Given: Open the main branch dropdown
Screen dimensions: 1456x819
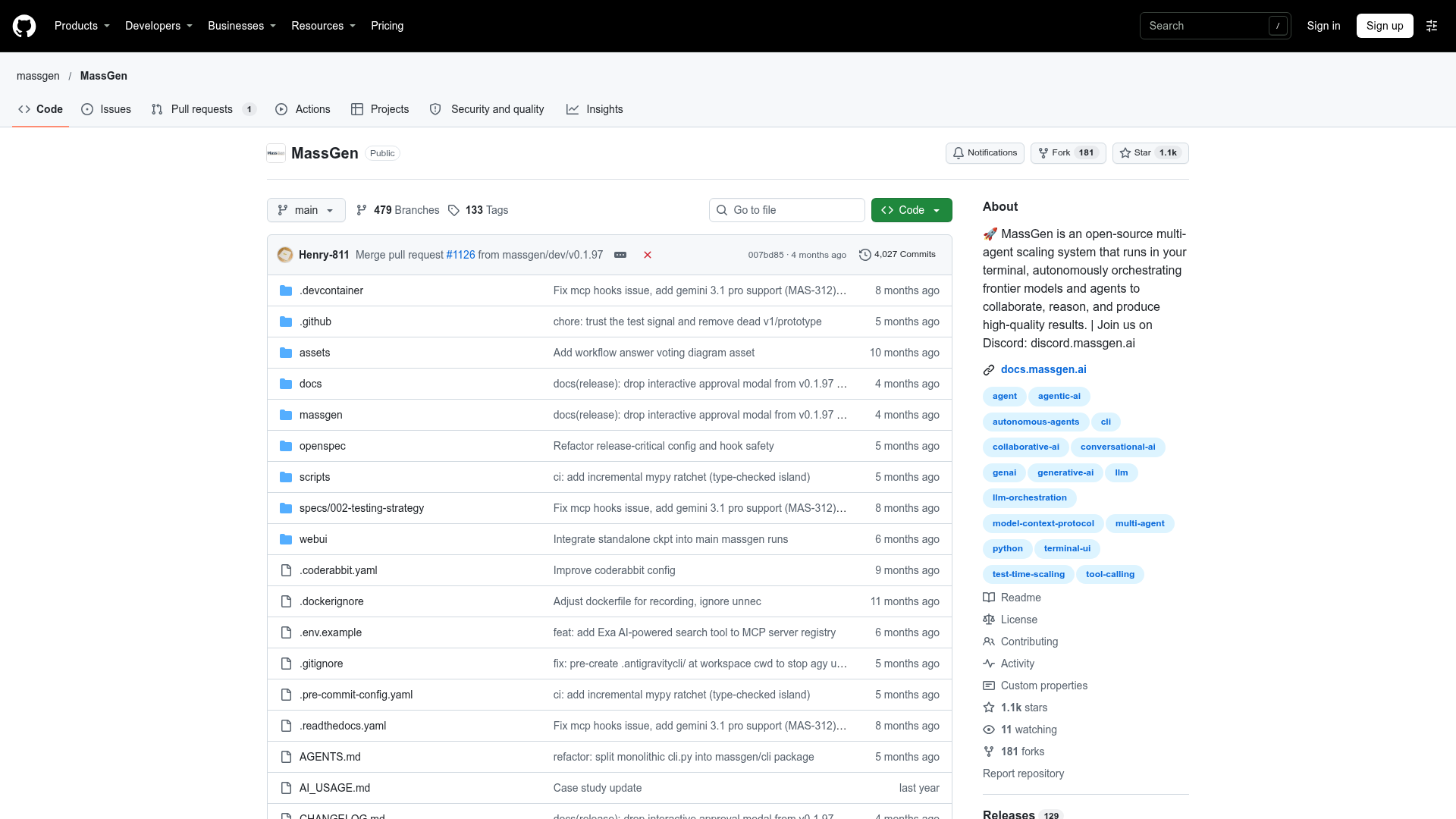Looking at the screenshot, I should pos(306,210).
